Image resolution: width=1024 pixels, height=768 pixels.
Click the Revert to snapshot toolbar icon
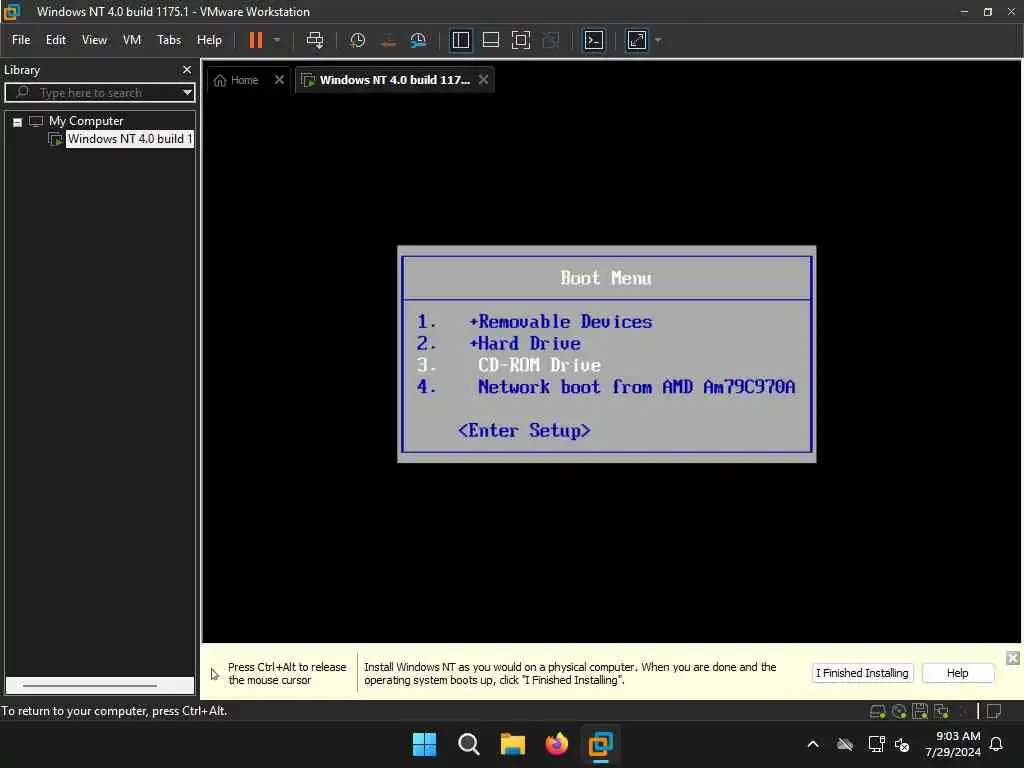[388, 40]
